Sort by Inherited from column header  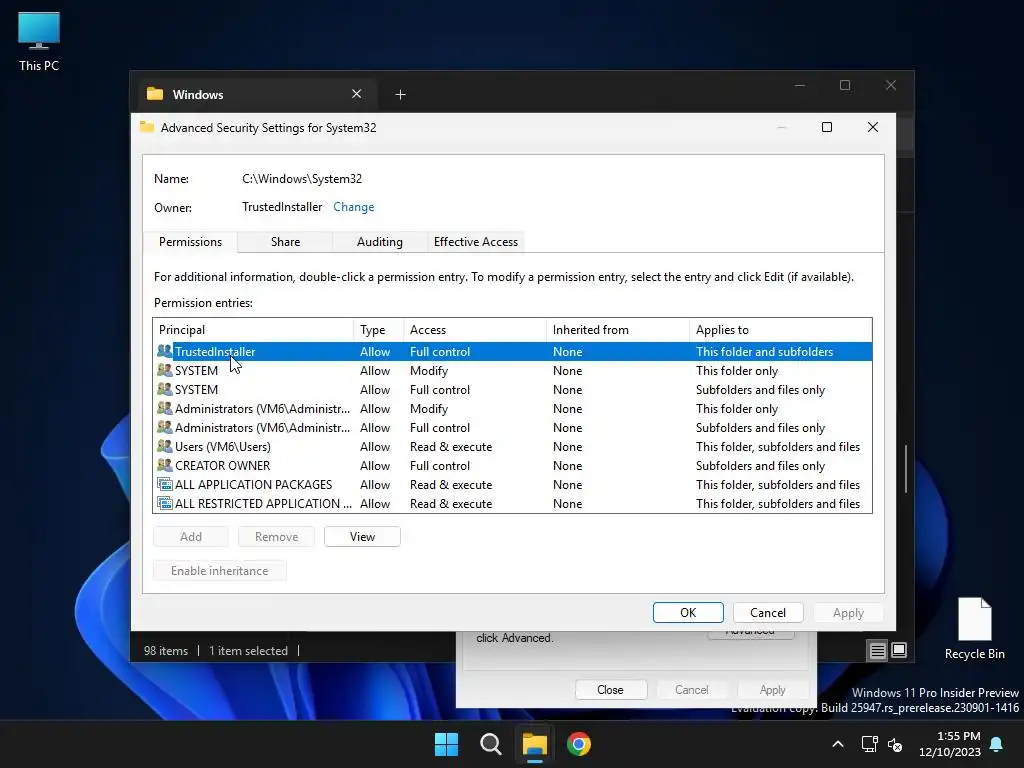tap(618, 330)
